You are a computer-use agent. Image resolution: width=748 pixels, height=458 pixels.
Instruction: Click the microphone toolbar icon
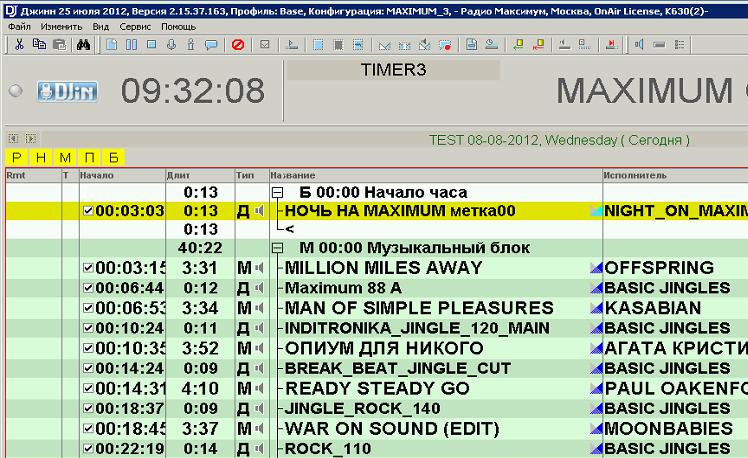pos(171,45)
